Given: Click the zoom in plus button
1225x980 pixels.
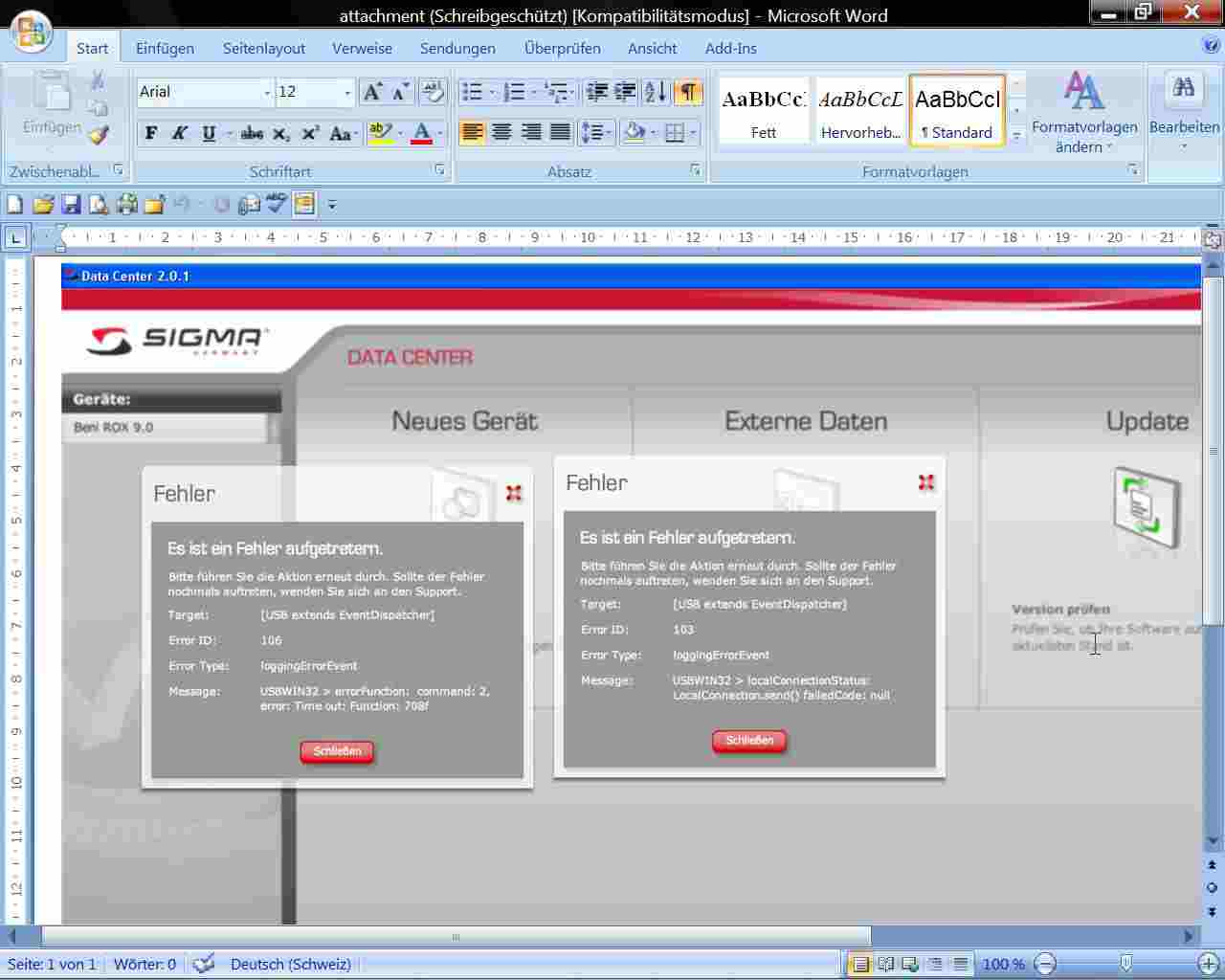Looking at the screenshot, I should [1209, 964].
